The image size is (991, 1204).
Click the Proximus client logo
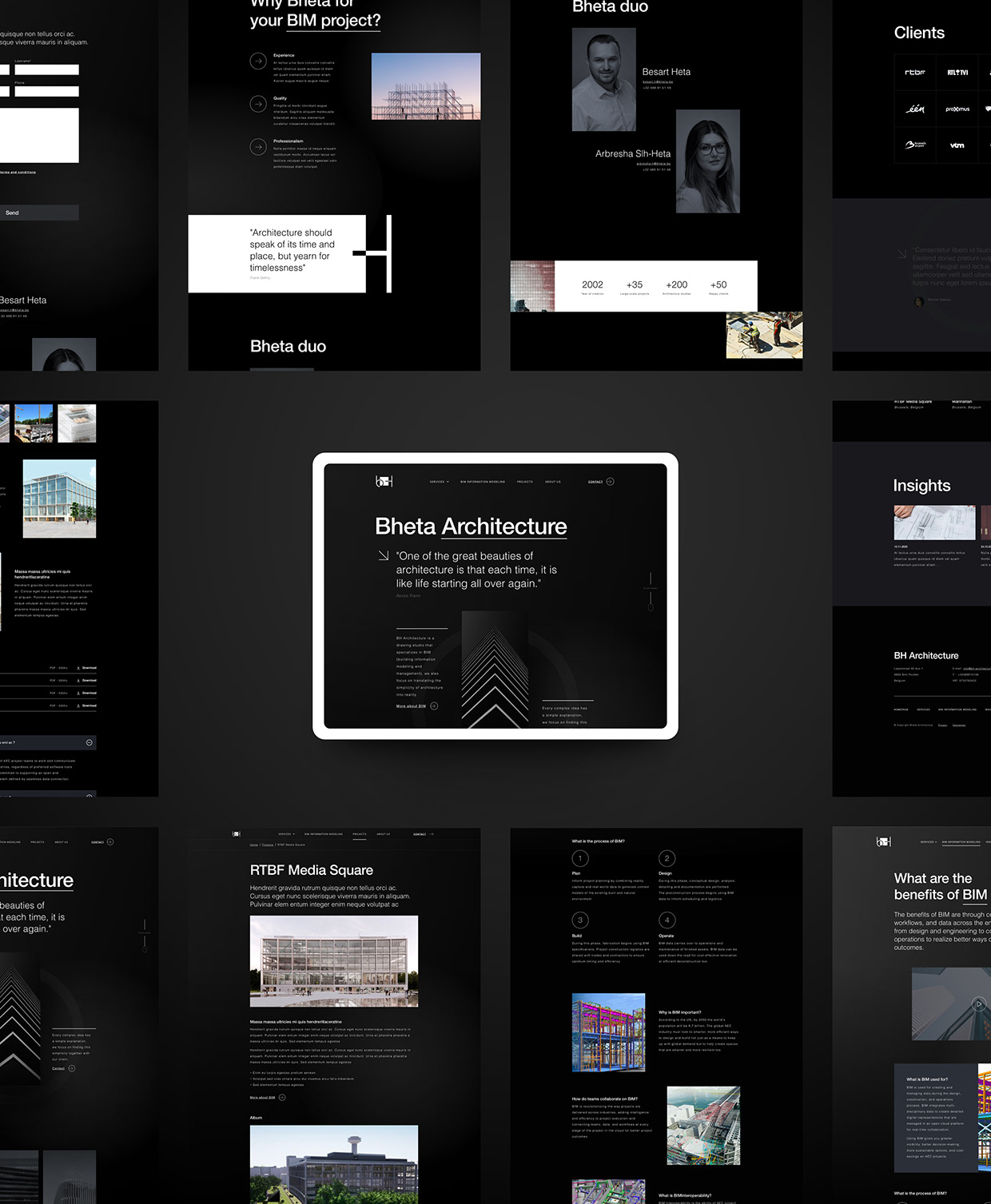tap(957, 109)
